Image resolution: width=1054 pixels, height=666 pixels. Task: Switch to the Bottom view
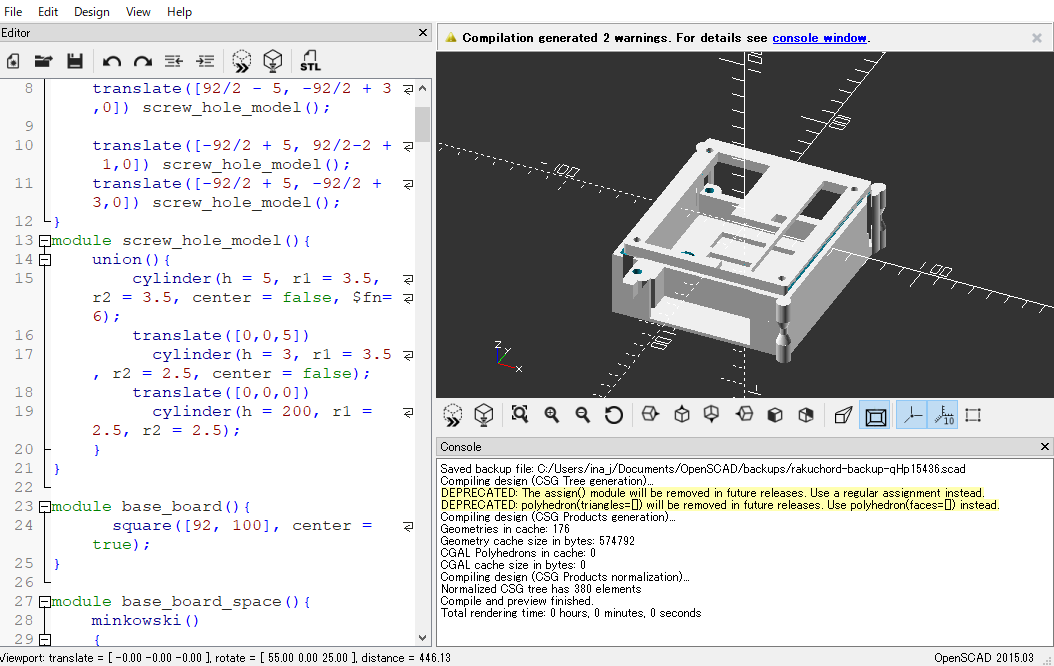point(712,414)
